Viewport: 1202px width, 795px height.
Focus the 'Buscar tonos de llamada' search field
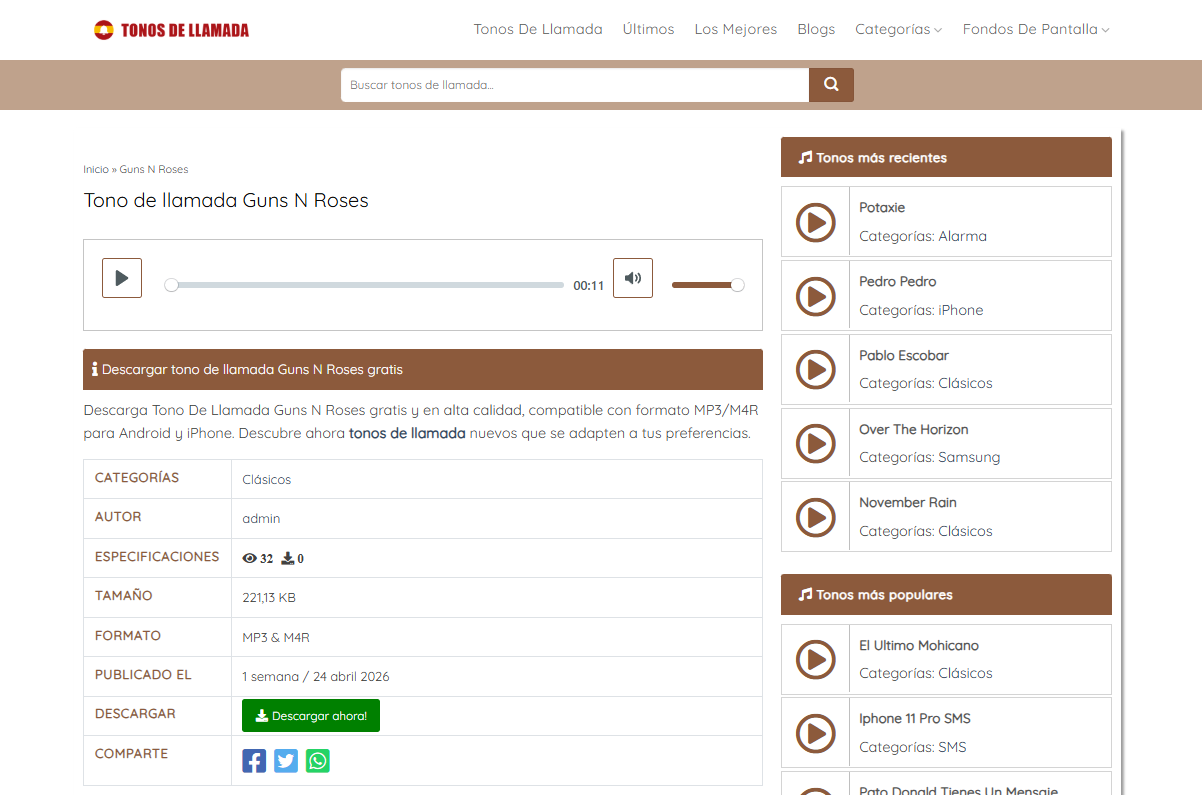(575, 85)
